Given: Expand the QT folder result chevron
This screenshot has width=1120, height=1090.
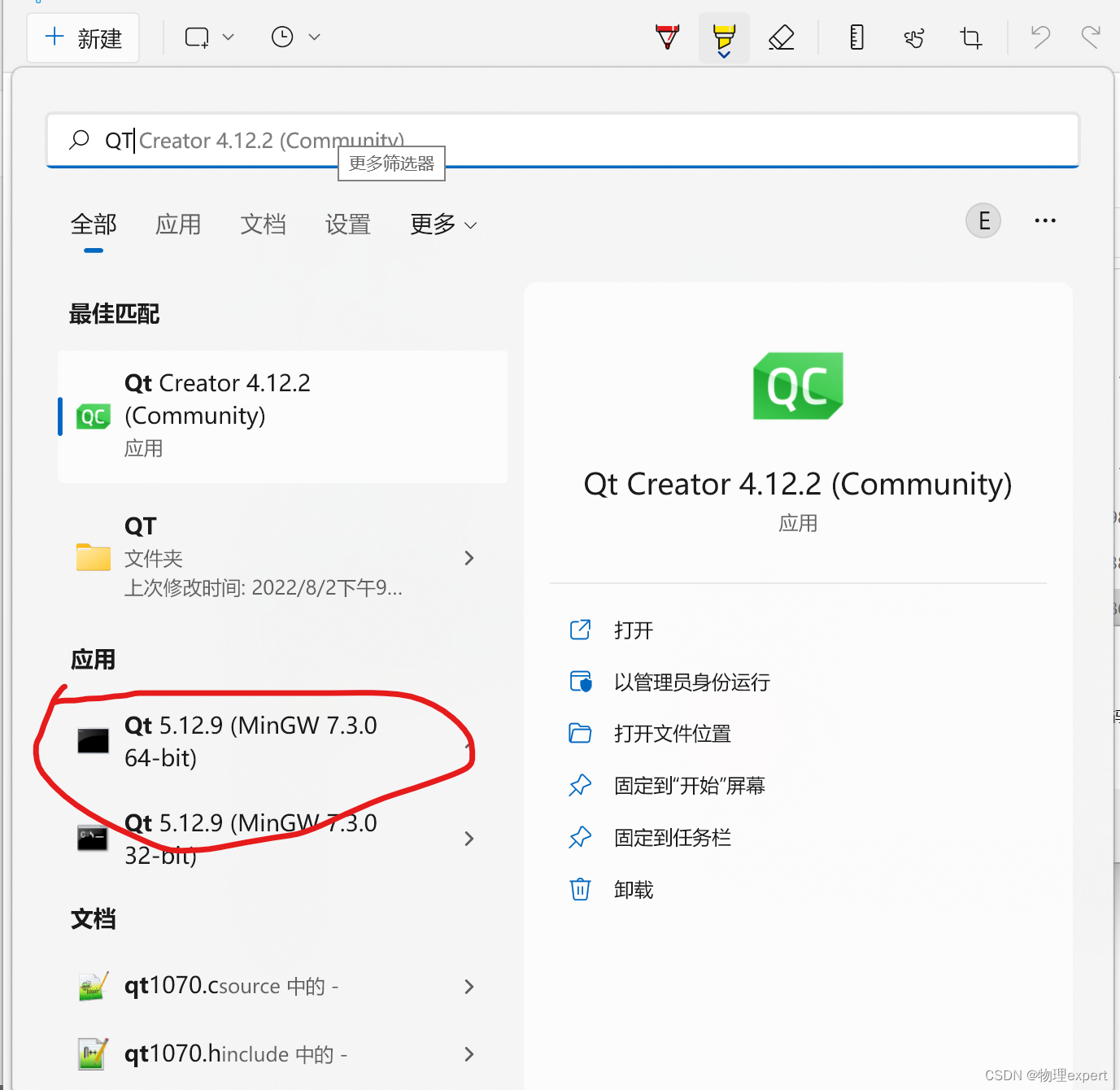Looking at the screenshot, I should (468, 558).
